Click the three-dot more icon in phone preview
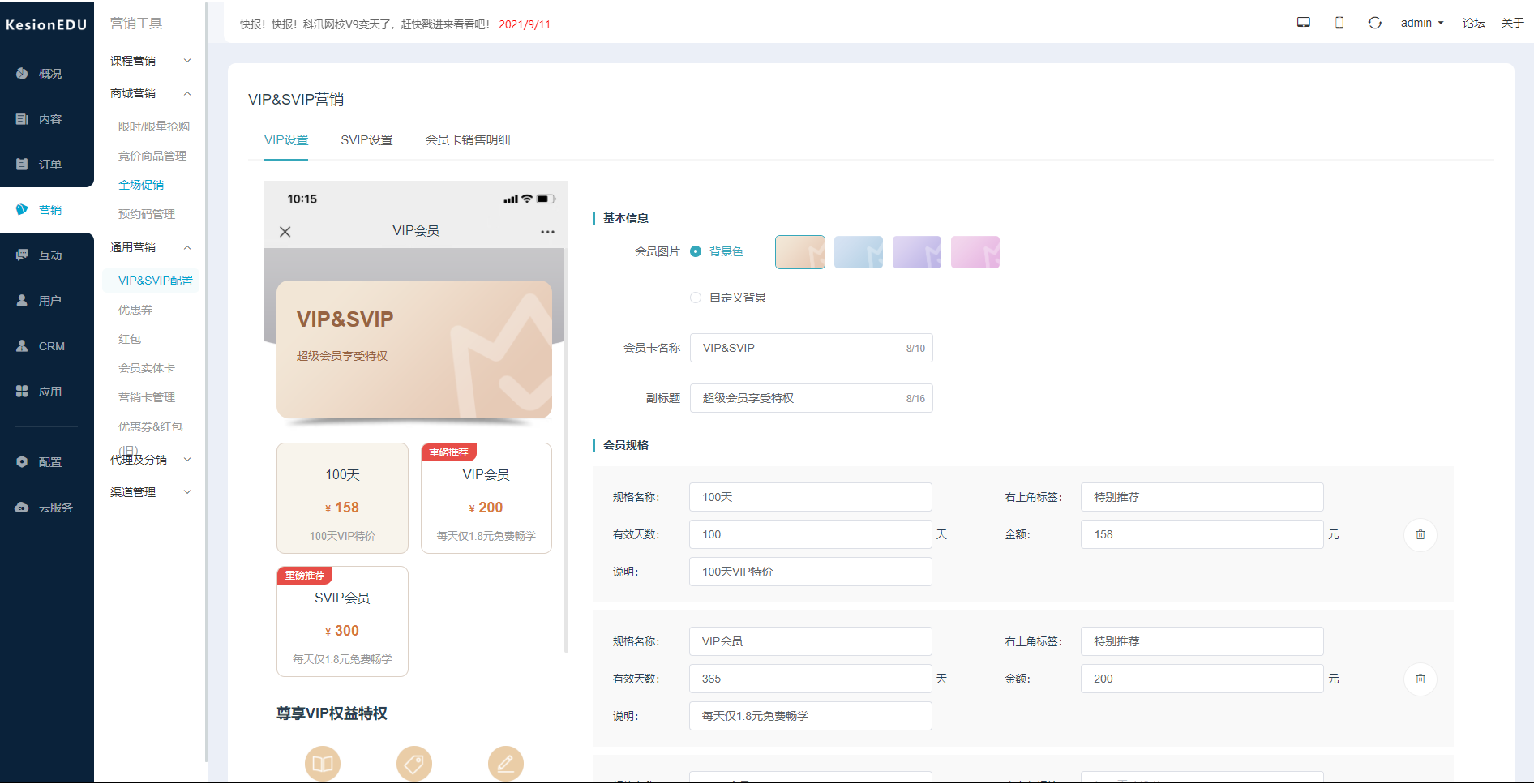The width and height of the screenshot is (1534, 784). tap(548, 232)
